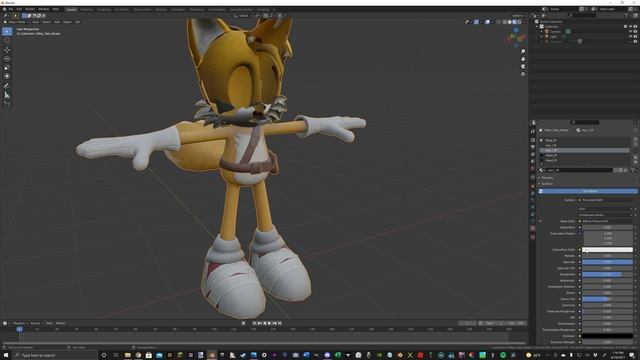640x360 pixels.
Task: Open the Material properties tab icon
Action: pyautogui.click(x=533, y=228)
